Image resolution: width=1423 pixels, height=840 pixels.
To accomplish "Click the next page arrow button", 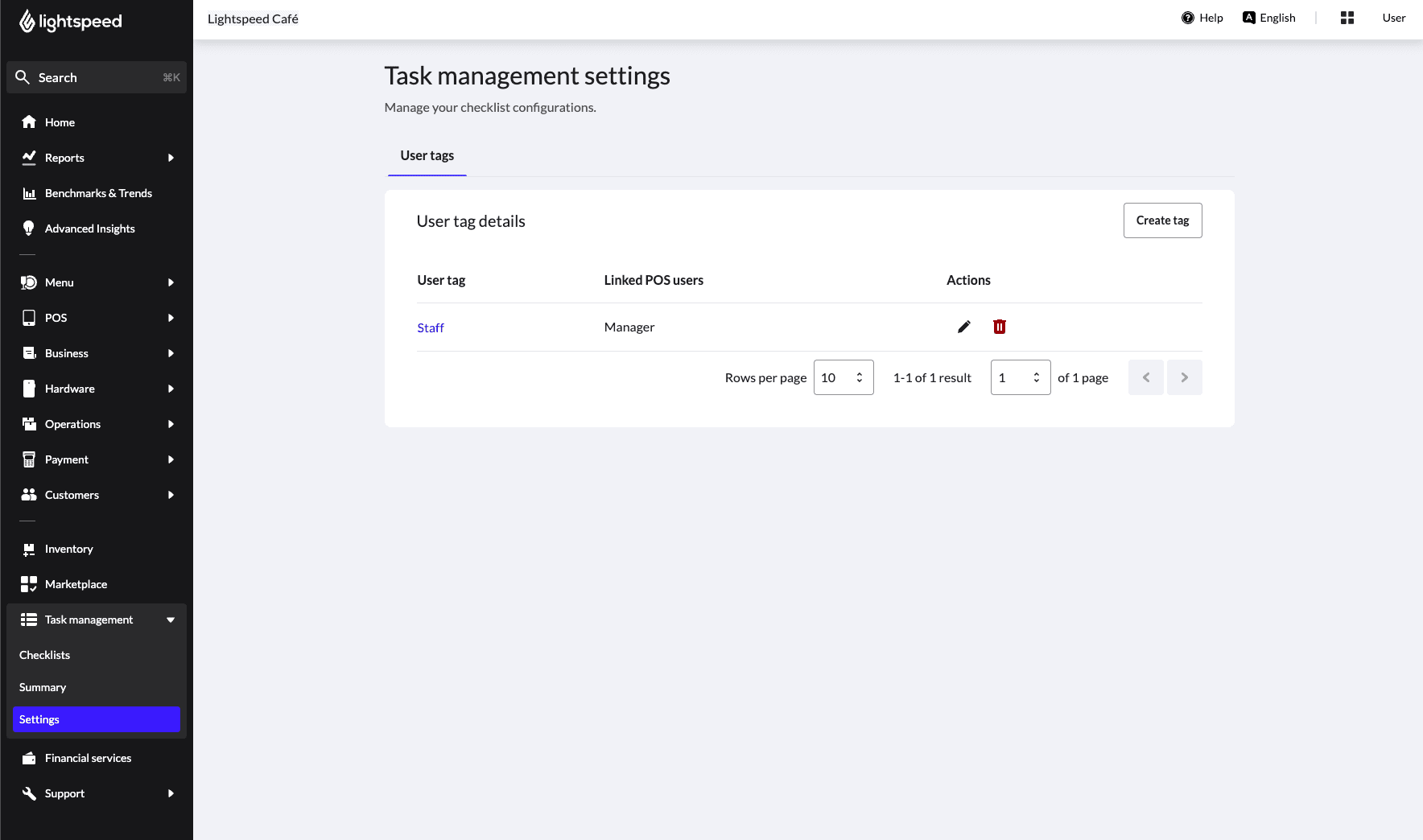I will [1184, 377].
